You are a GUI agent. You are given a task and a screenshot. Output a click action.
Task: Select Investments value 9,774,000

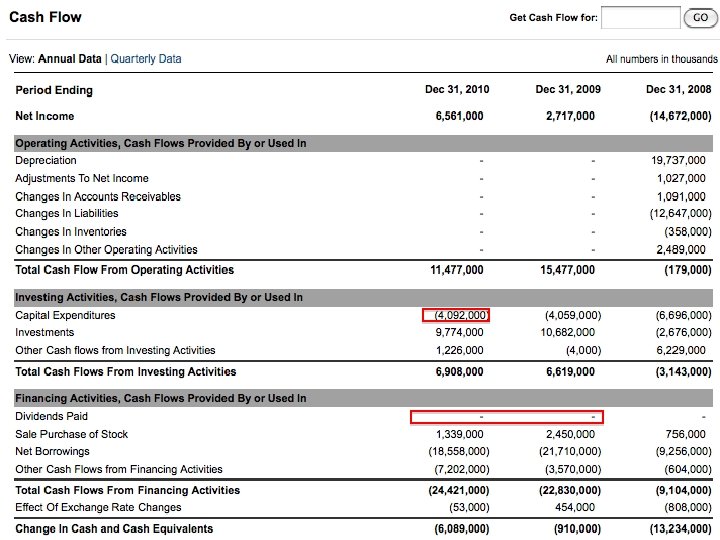pyautogui.click(x=459, y=332)
